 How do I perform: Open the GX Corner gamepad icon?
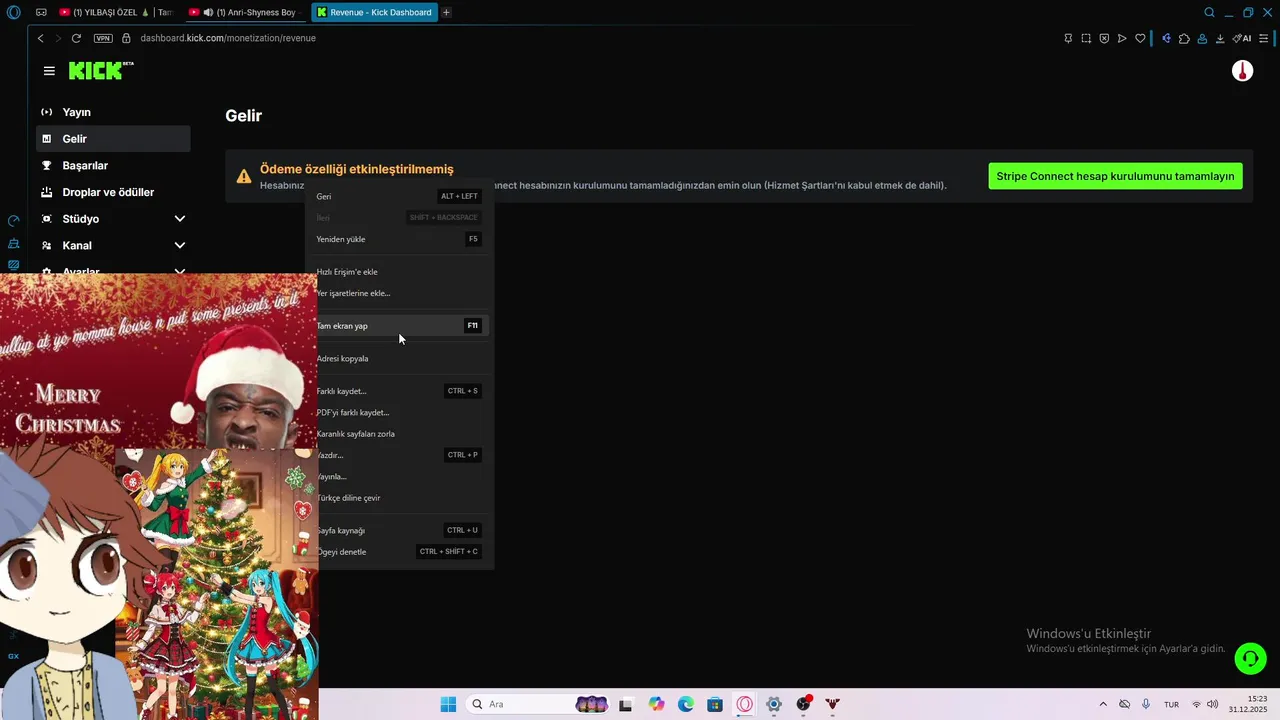41,12
